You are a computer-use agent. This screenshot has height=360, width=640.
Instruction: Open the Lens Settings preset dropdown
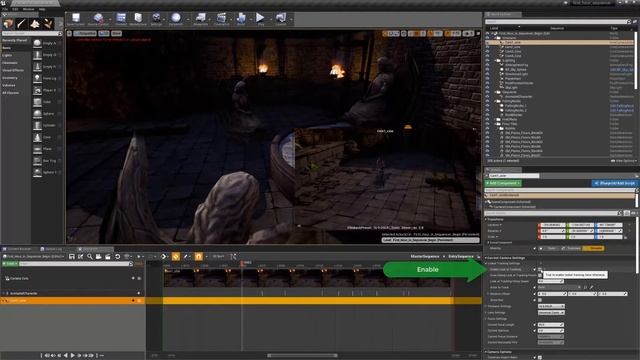pos(551,313)
